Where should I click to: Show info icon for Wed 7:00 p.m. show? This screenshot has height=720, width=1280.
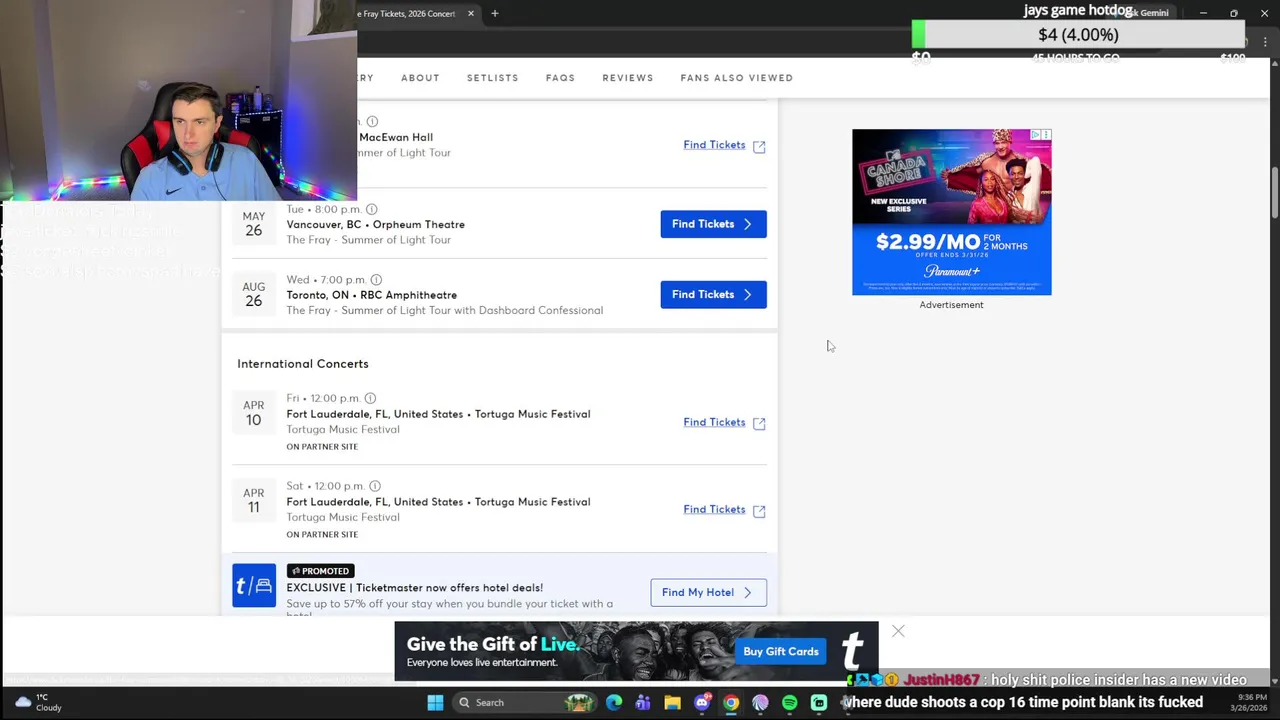(x=376, y=280)
